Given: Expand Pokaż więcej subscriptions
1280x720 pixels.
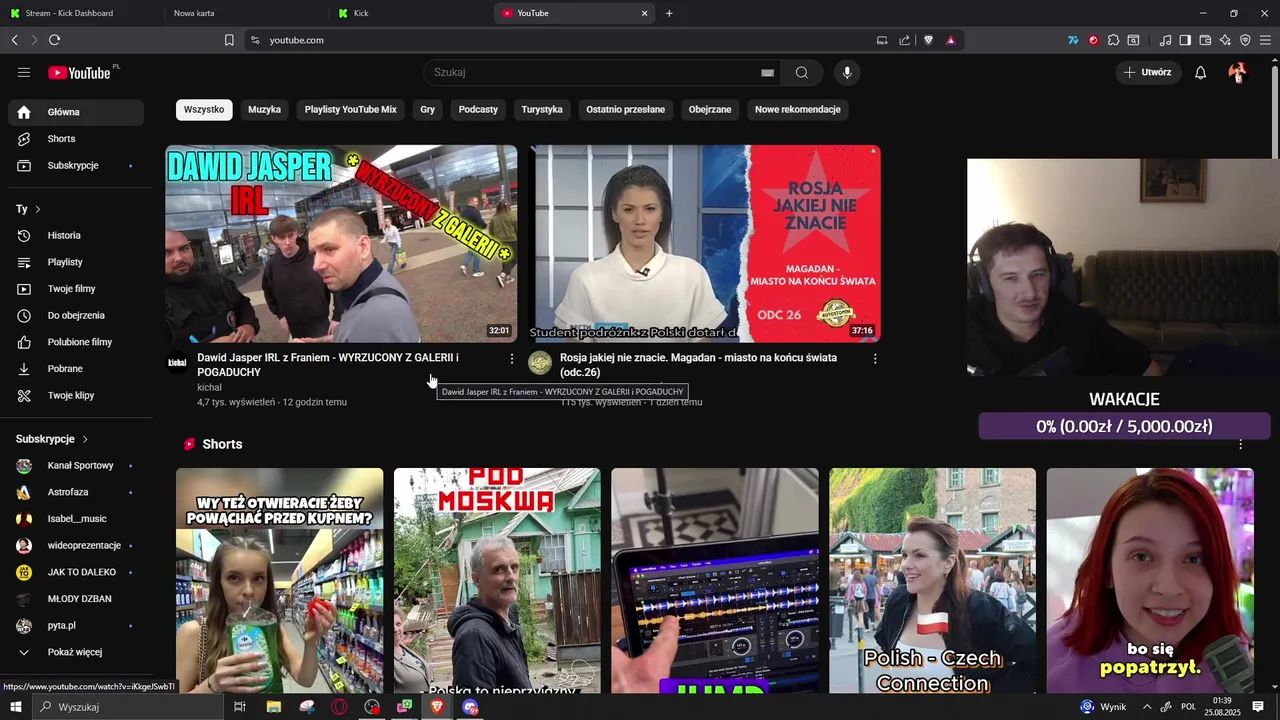Looking at the screenshot, I should point(76,652).
